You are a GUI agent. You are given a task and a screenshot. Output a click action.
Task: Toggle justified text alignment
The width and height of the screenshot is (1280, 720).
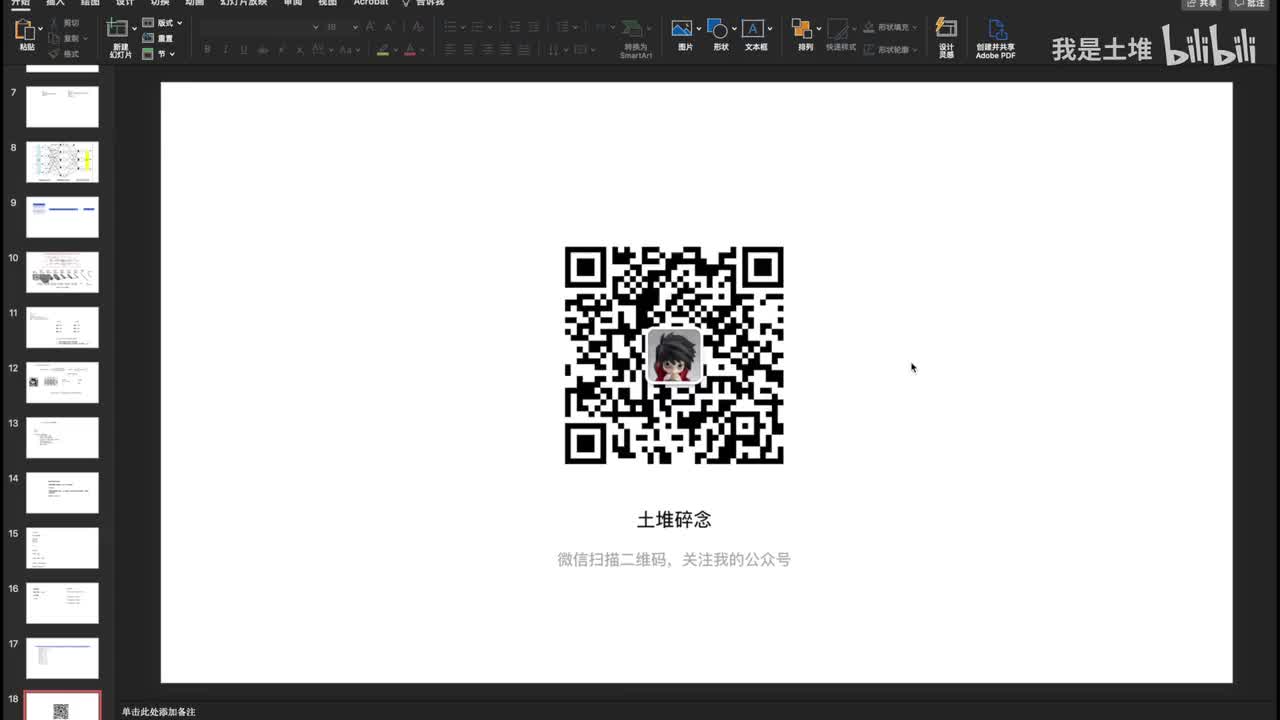pyautogui.click(x=505, y=49)
